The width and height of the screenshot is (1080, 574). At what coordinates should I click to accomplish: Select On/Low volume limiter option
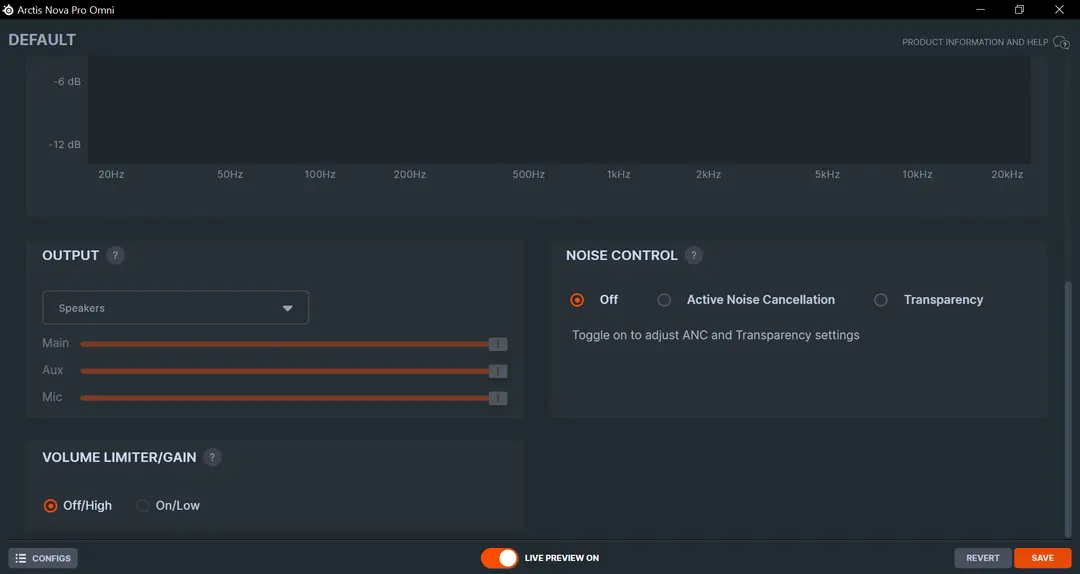143,506
